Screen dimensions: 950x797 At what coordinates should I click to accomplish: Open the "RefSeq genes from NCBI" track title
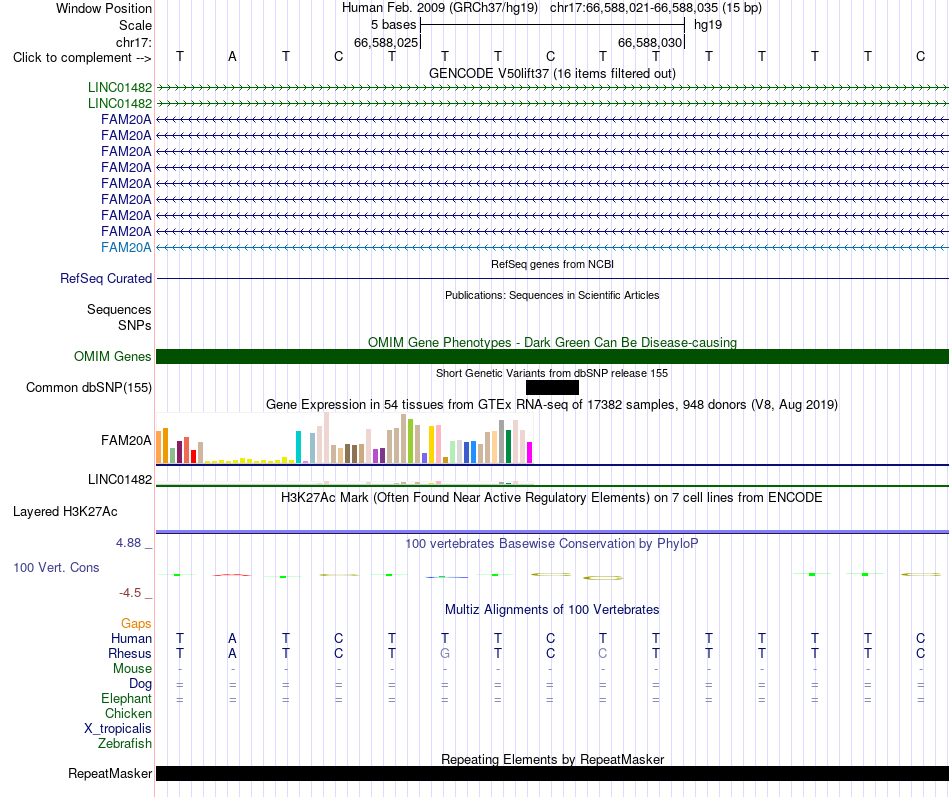click(x=552, y=264)
